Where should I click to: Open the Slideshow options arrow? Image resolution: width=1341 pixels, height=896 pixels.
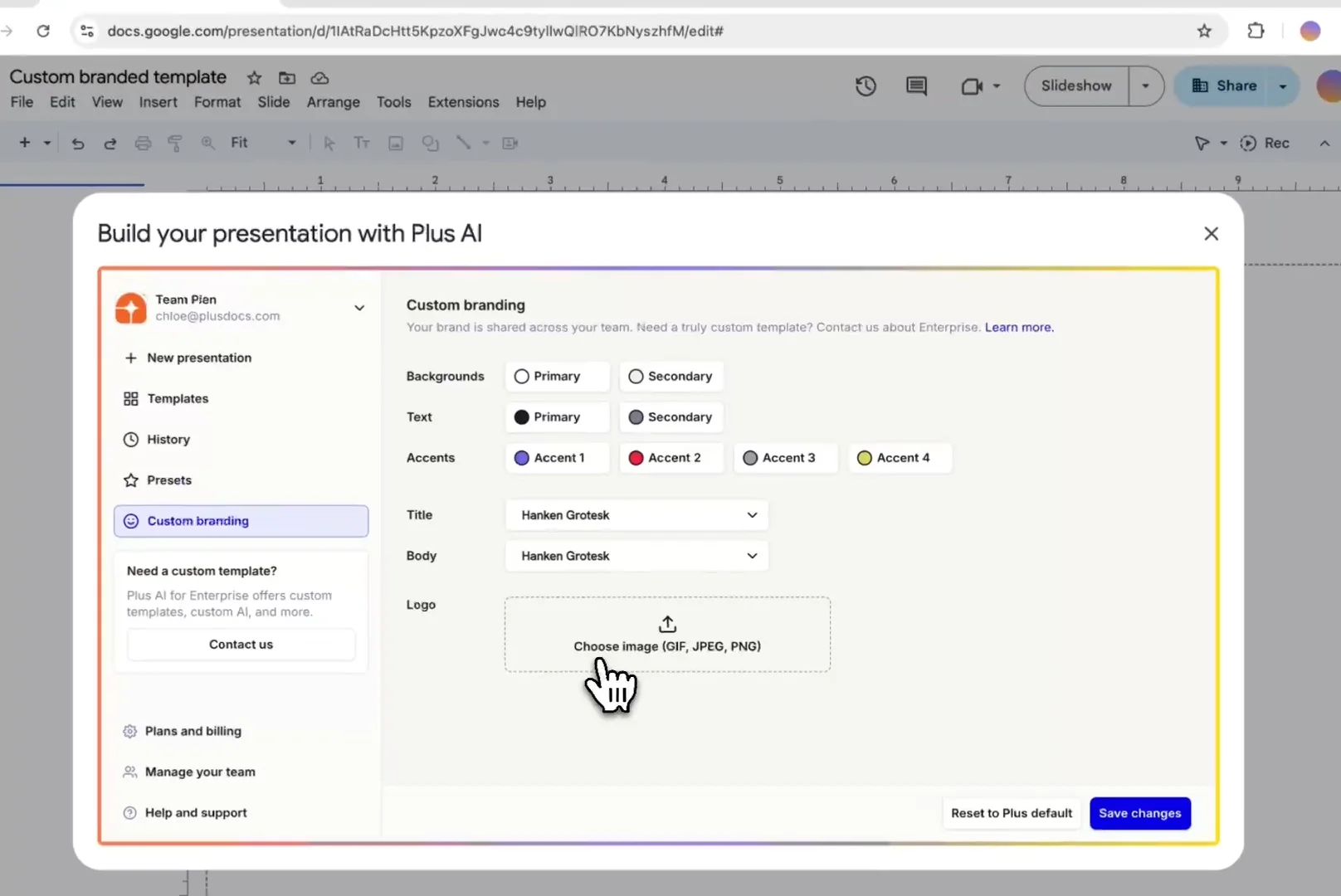coord(1146,86)
